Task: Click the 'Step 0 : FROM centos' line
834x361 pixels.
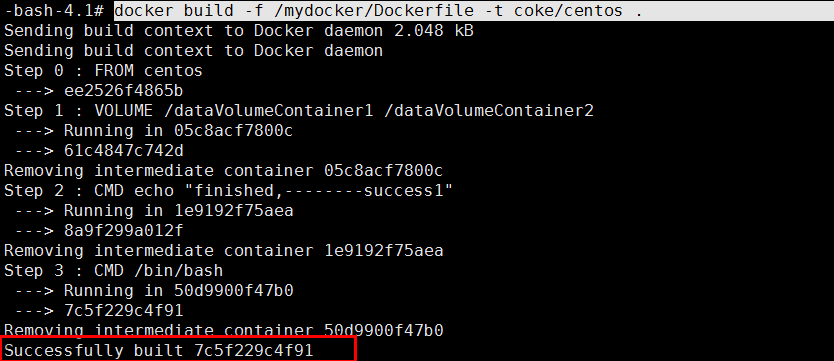Action: pos(104,71)
